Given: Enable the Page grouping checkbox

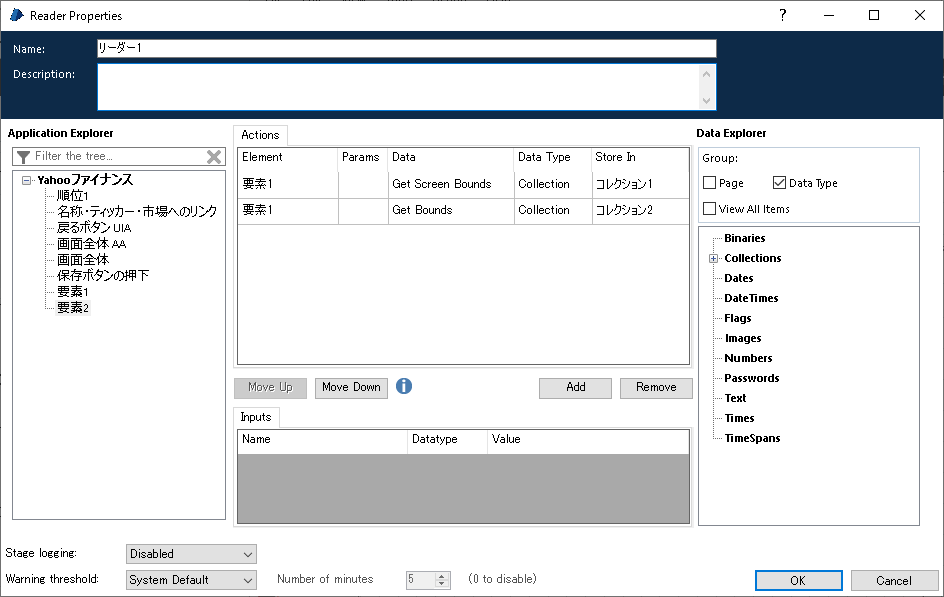Looking at the screenshot, I should point(710,183).
